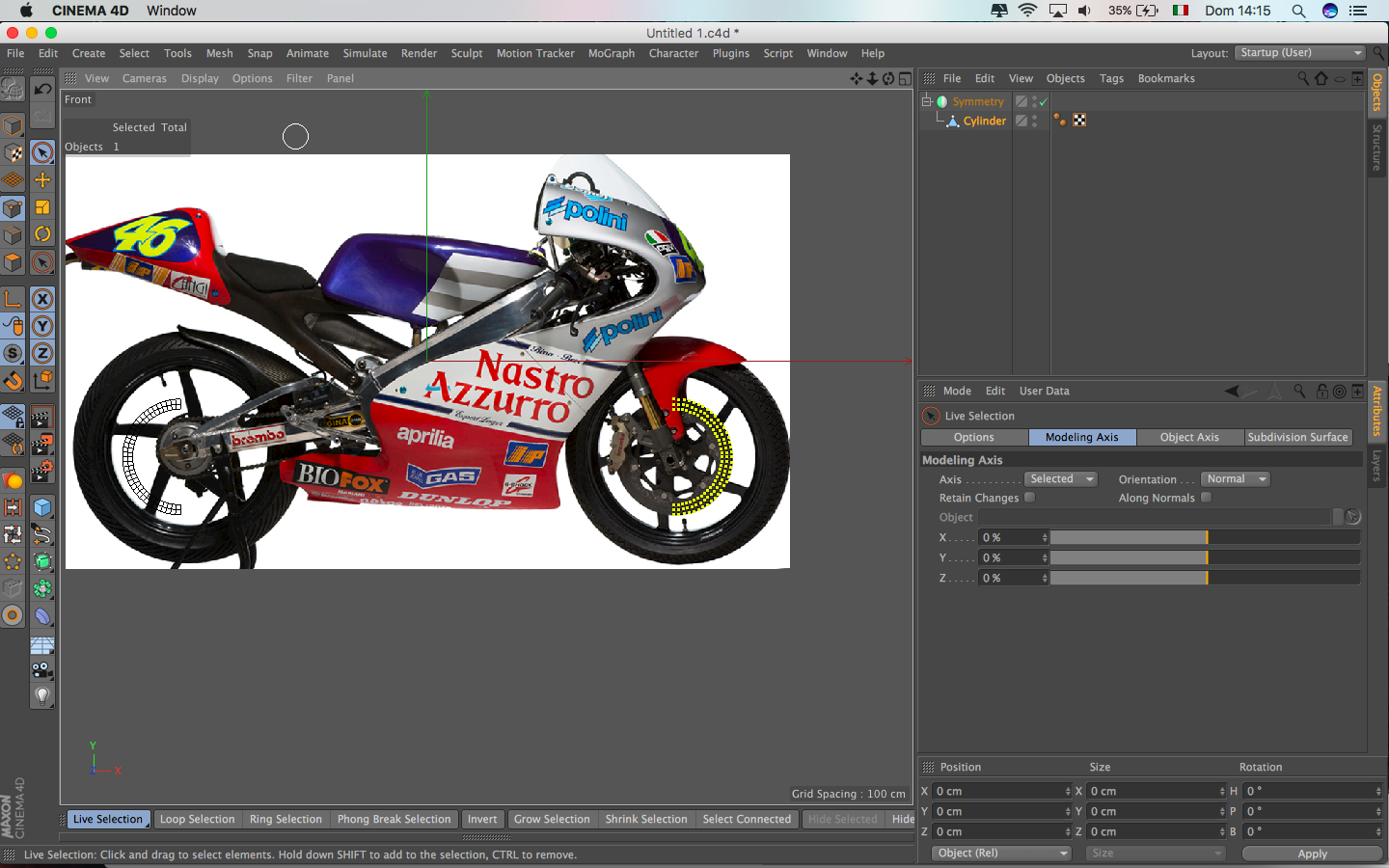Viewport: 1389px width, 868px height.
Task: Click the Loop Selection button
Action: [197, 819]
